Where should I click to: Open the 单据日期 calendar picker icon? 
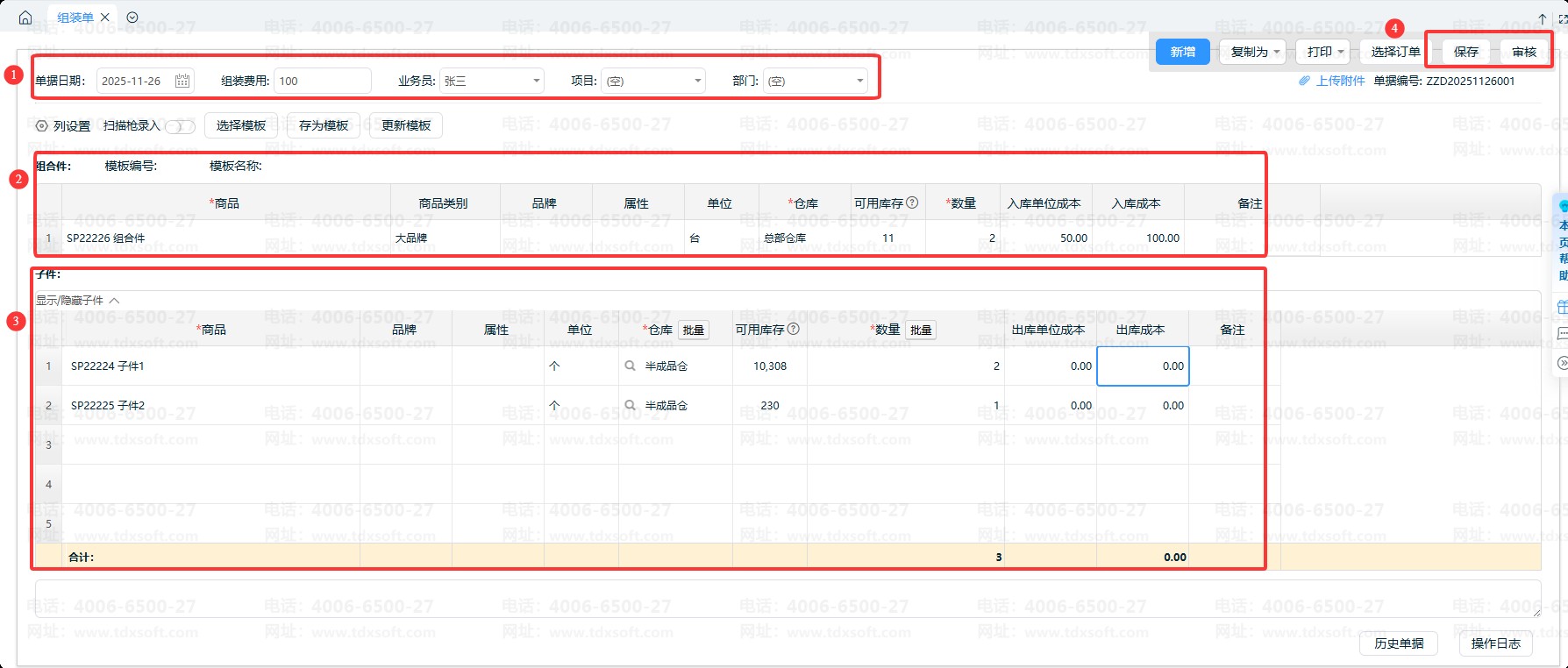click(x=182, y=81)
